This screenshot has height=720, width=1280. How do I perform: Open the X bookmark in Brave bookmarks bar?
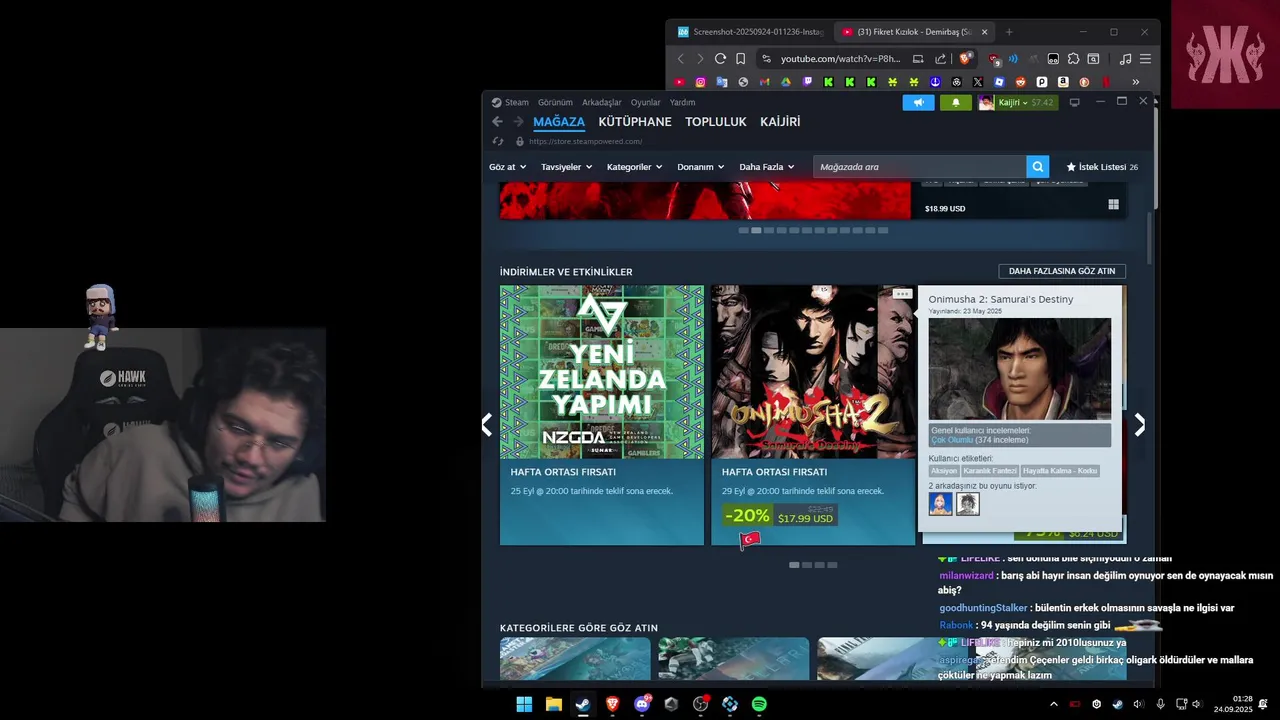pos(978,82)
